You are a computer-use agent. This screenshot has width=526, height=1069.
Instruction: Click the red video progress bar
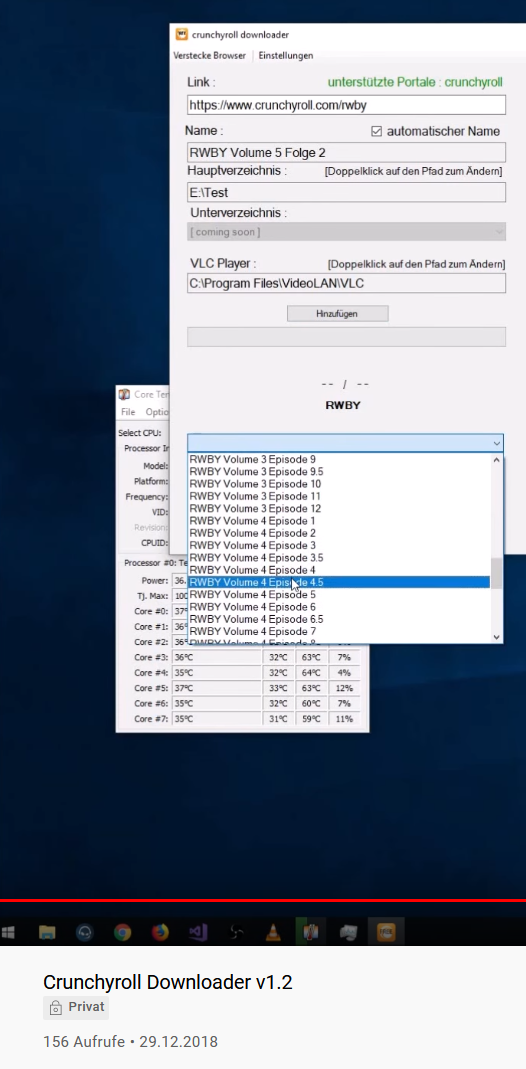tap(263, 901)
